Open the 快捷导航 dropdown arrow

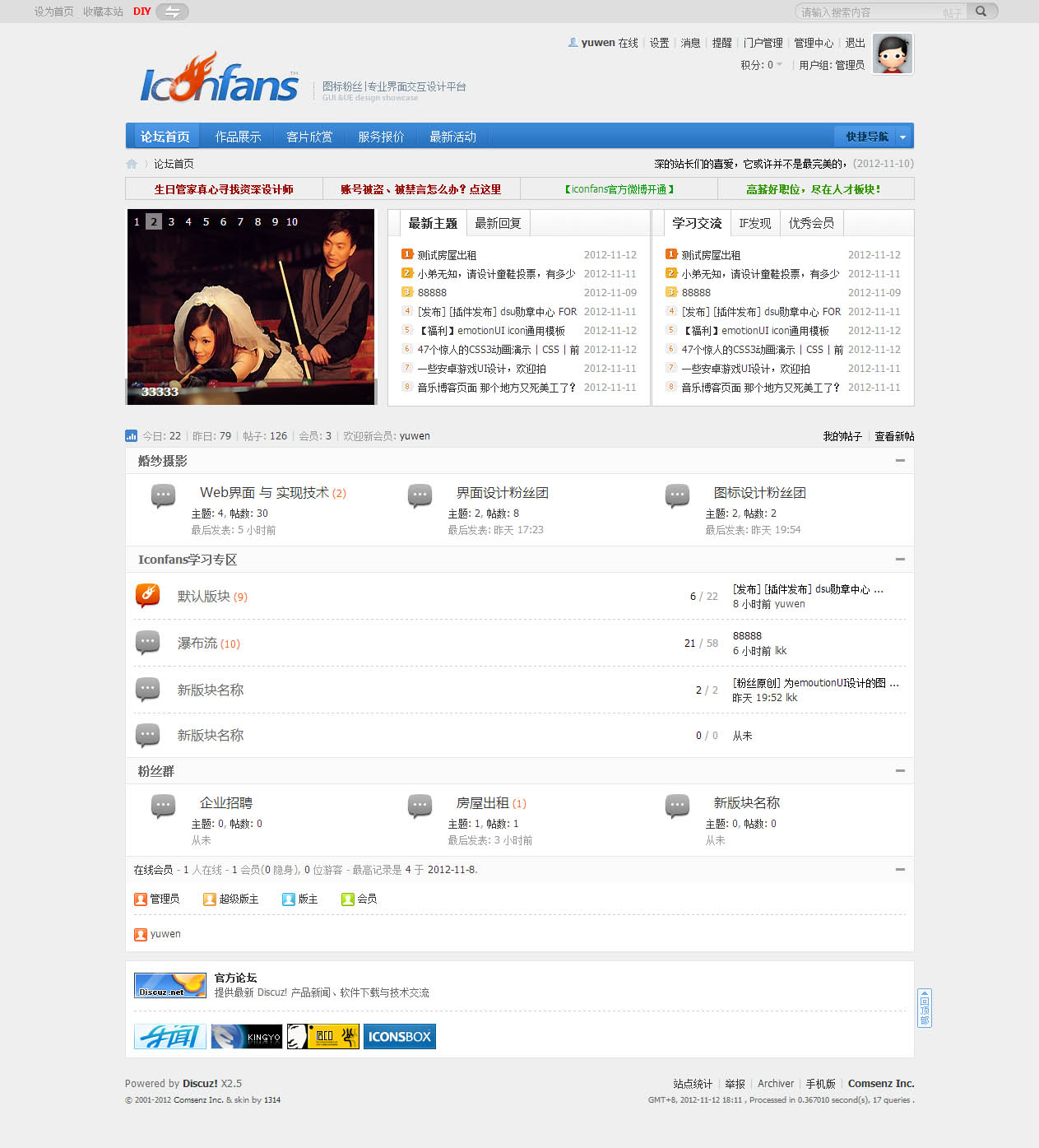[x=902, y=136]
